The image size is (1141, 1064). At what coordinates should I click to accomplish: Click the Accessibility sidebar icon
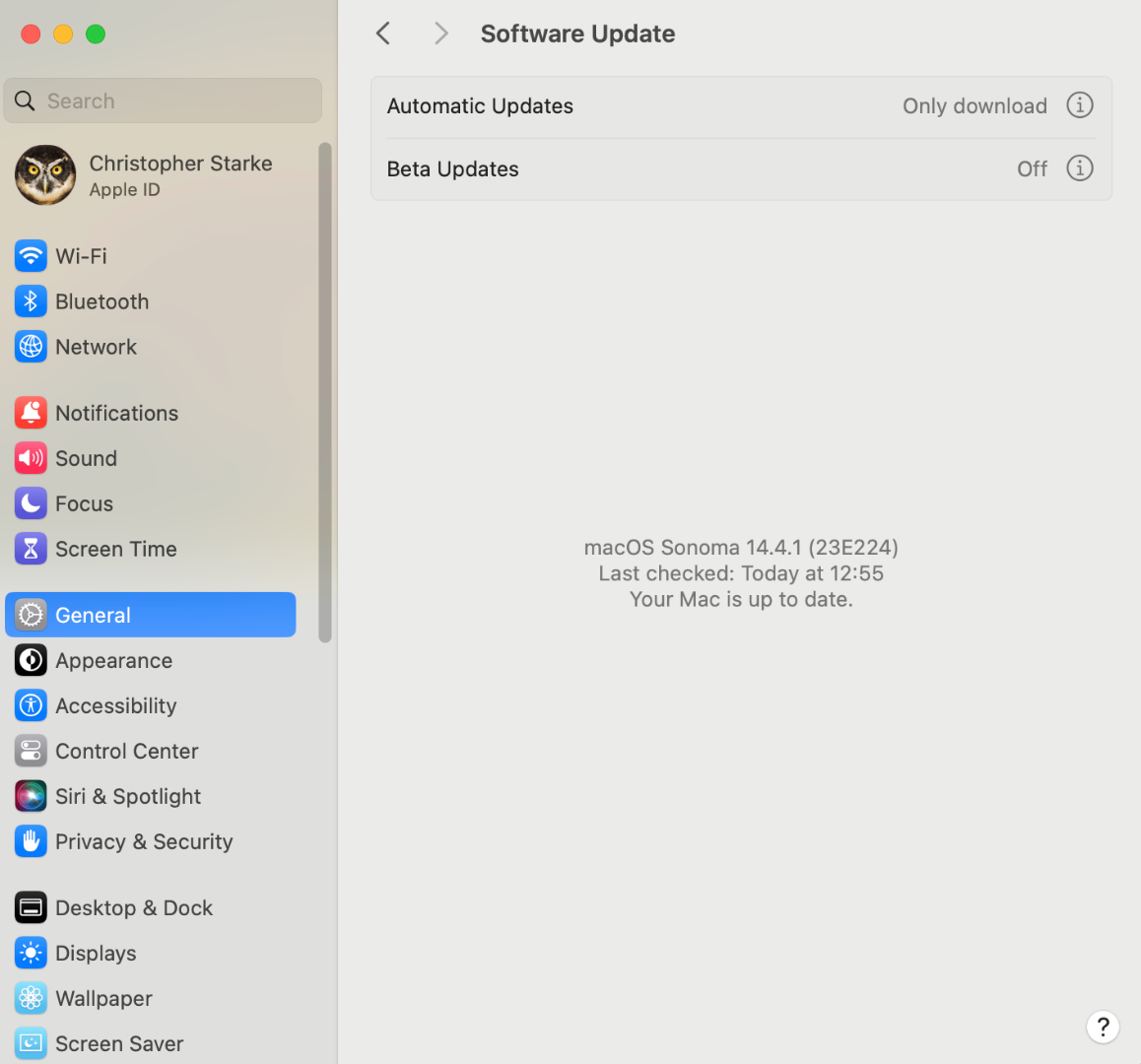(31, 705)
